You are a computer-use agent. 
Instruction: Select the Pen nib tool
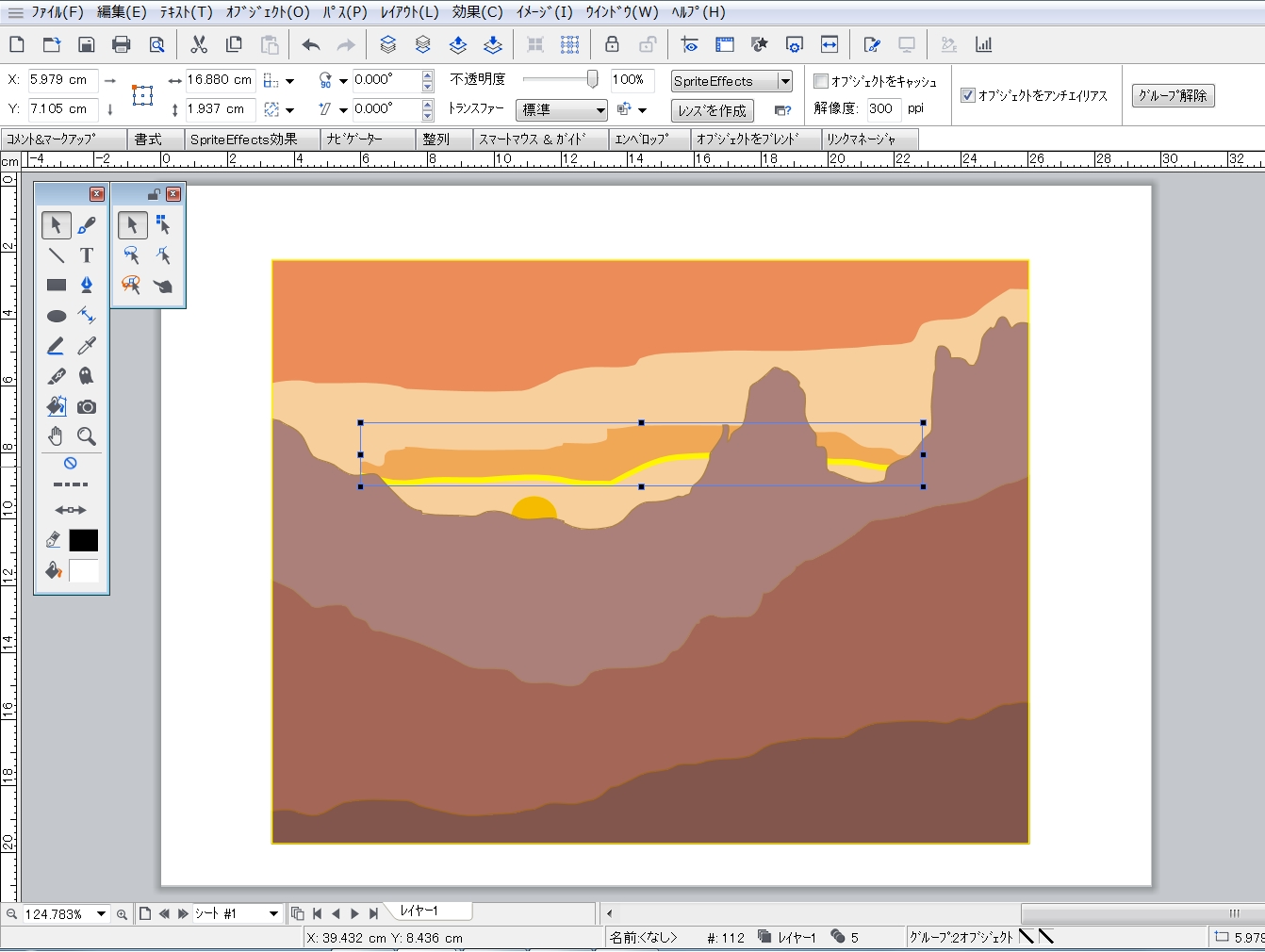pyautogui.click(x=87, y=286)
